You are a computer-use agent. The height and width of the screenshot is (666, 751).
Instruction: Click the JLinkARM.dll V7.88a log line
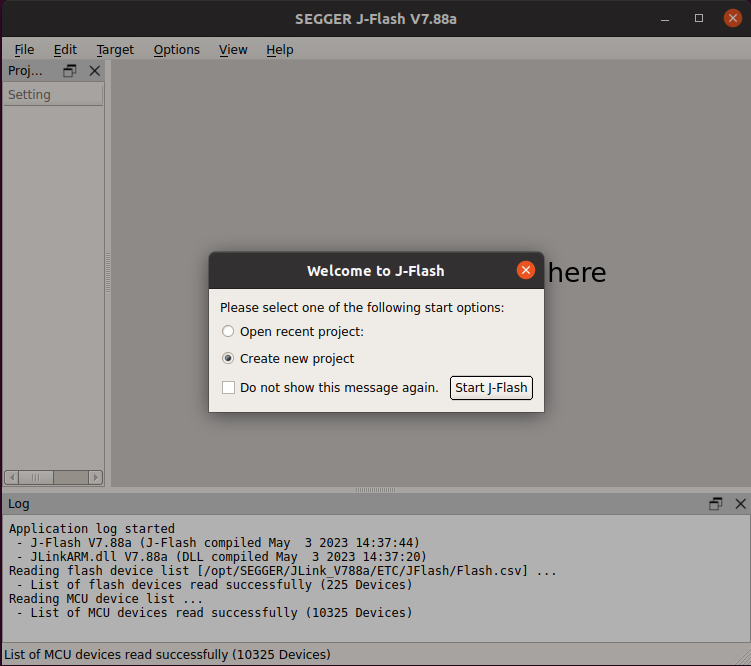(221, 556)
